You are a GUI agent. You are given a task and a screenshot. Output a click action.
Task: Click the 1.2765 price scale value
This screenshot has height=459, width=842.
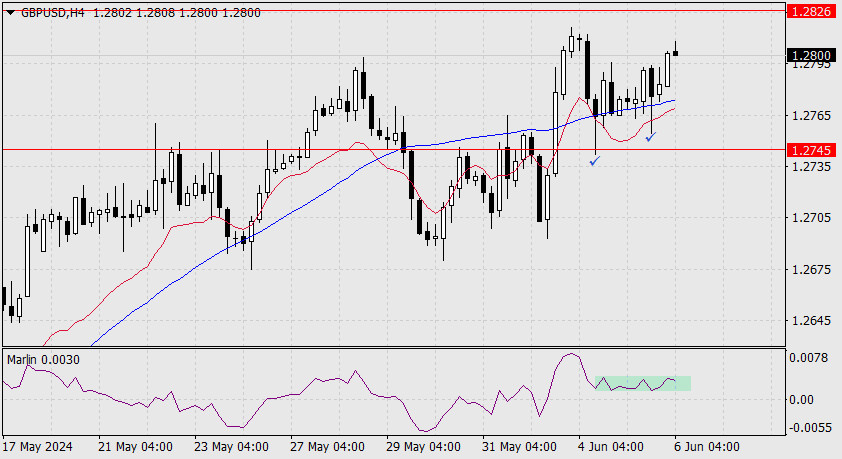[811, 116]
